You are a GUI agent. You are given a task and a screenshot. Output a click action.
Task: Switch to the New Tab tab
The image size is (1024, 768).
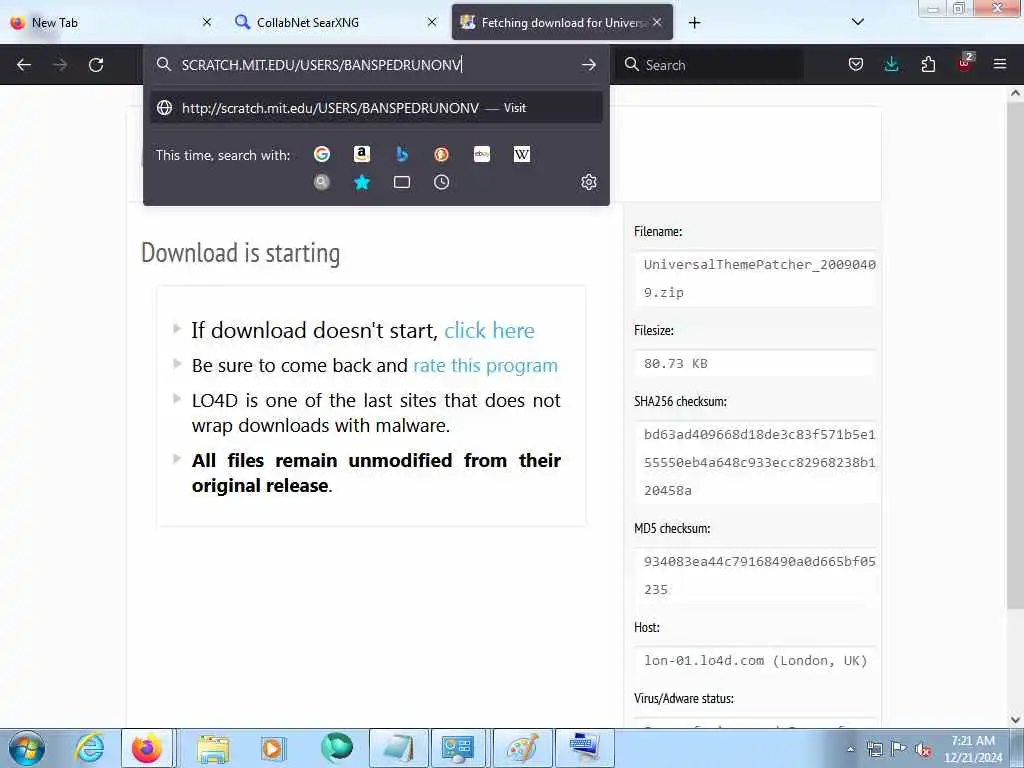pos(111,23)
